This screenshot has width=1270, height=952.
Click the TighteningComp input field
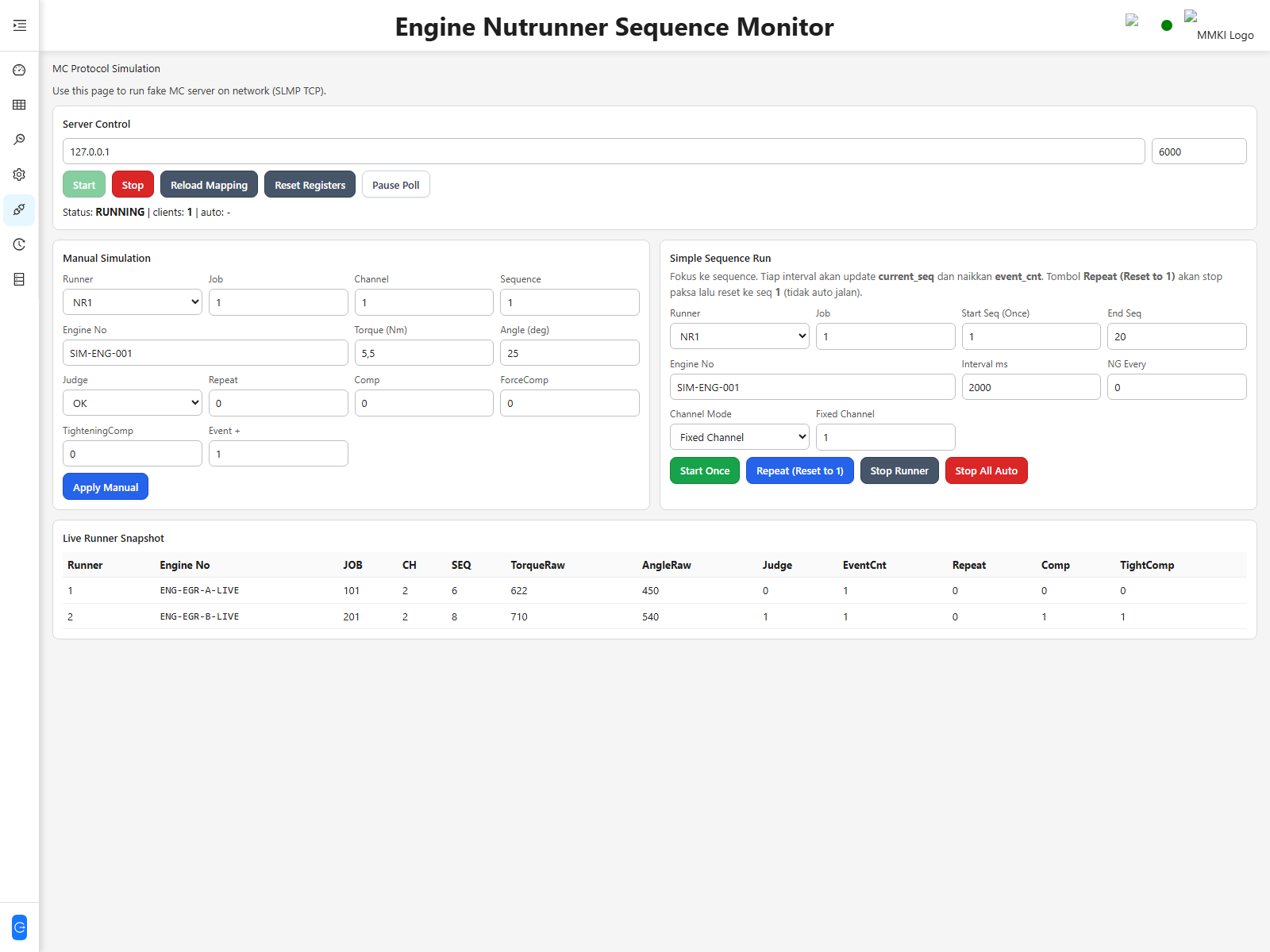point(132,454)
